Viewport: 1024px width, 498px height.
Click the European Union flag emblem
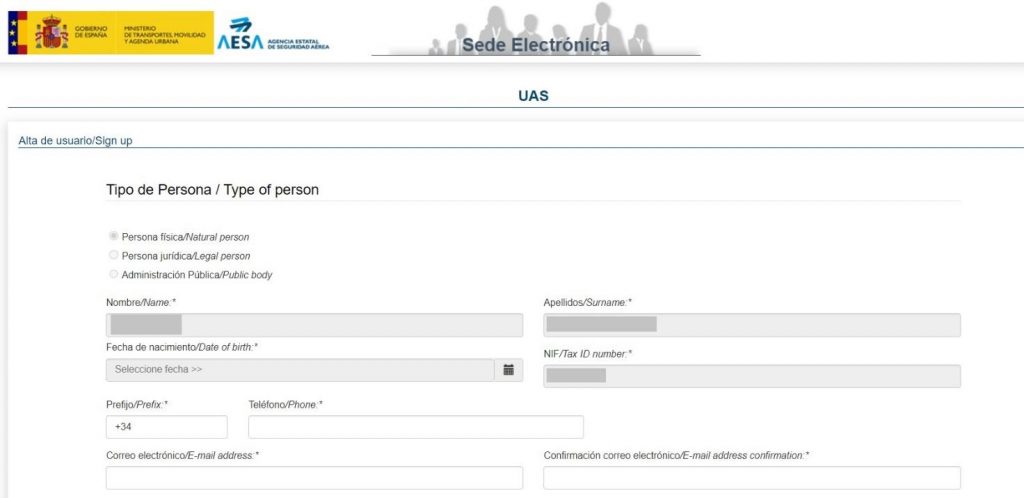point(12,32)
